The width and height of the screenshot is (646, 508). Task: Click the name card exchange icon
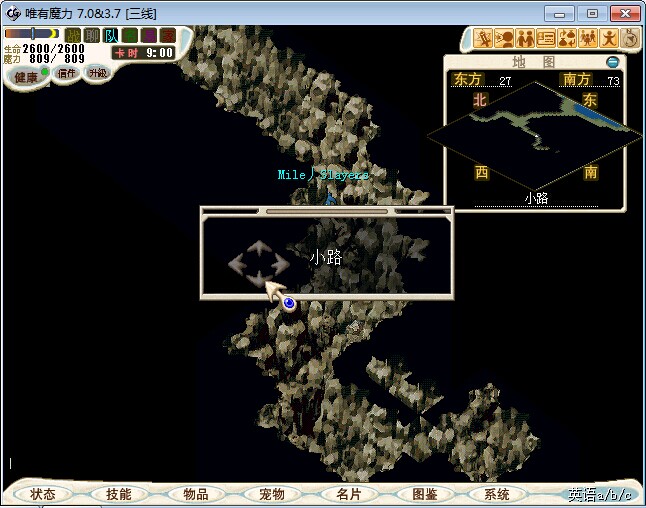coord(546,39)
